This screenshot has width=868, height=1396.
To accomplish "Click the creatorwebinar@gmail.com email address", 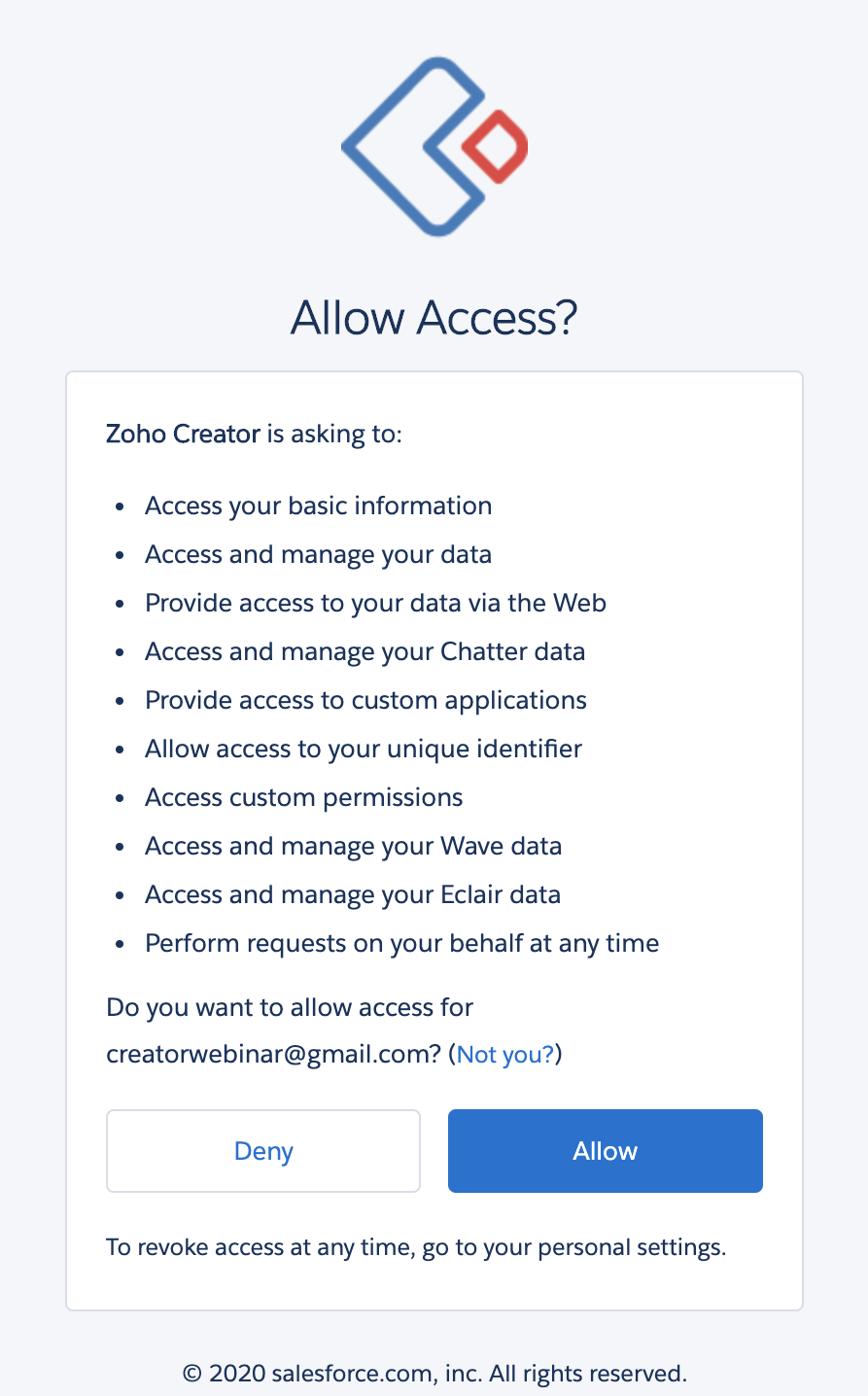I will point(274,1055).
